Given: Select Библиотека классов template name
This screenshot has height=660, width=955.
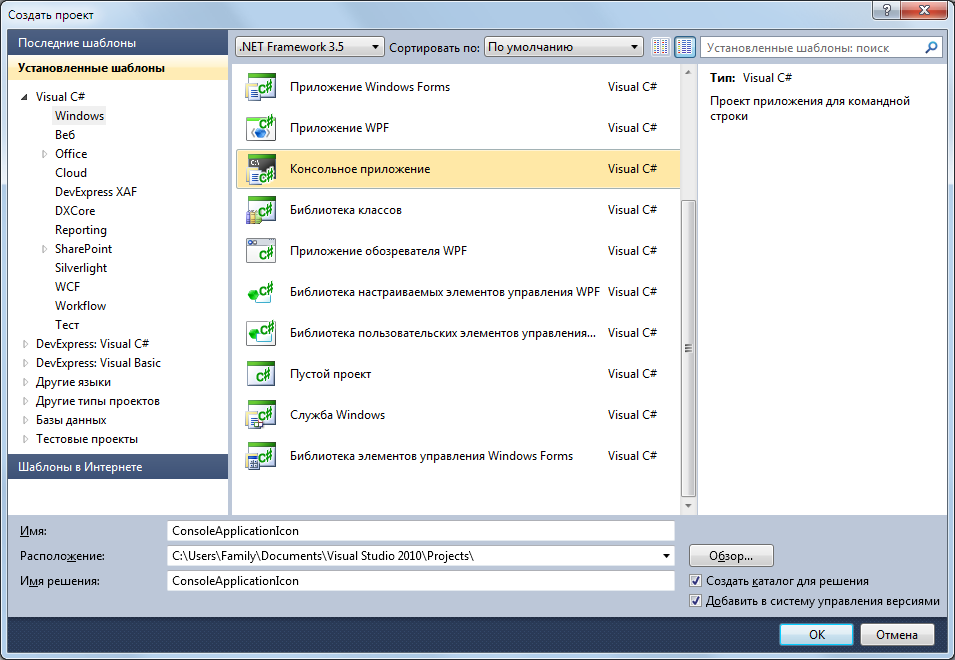Looking at the screenshot, I should (345, 210).
